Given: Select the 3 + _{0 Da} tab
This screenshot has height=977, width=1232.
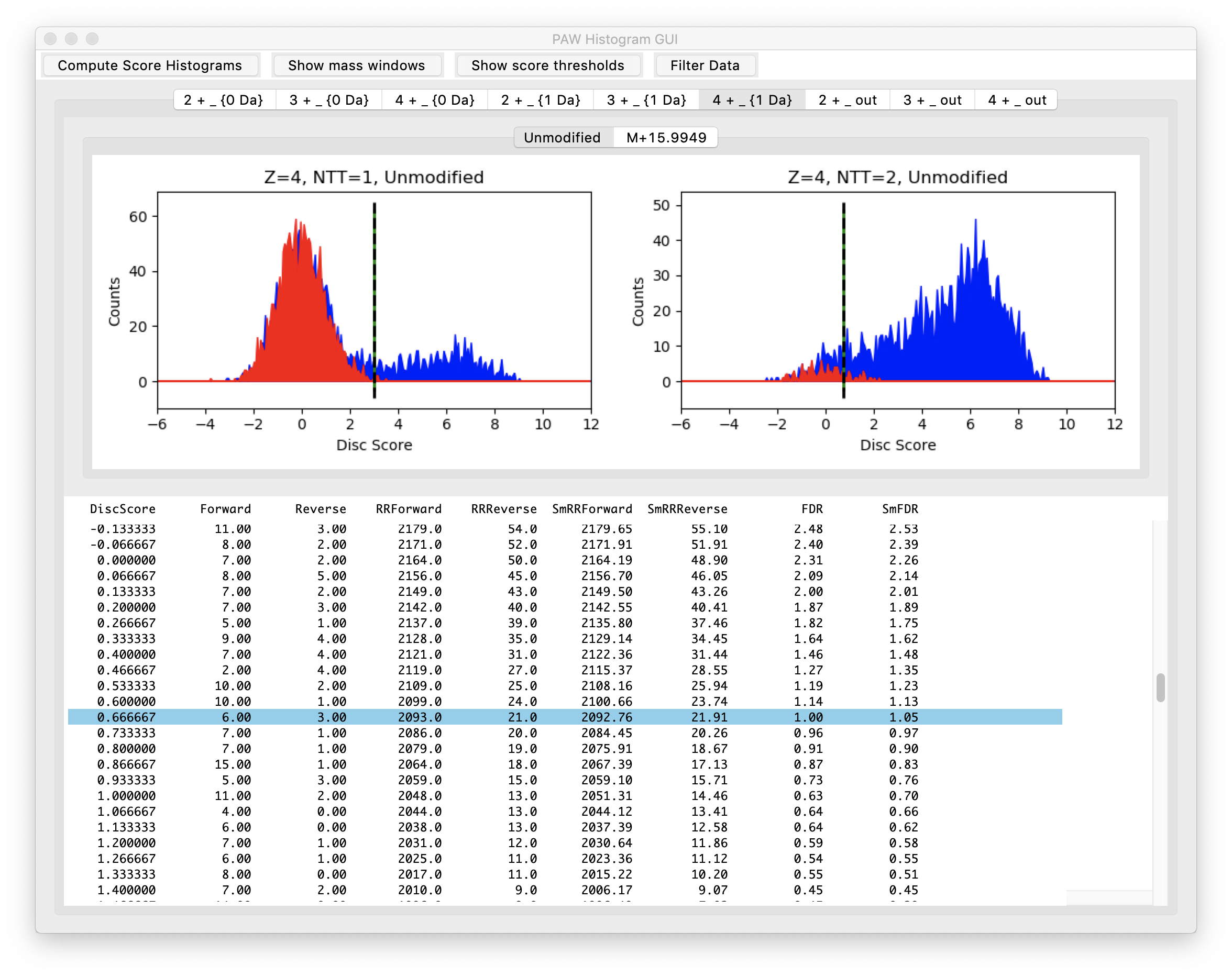Looking at the screenshot, I should pyautogui.click(x=328, y=100).
